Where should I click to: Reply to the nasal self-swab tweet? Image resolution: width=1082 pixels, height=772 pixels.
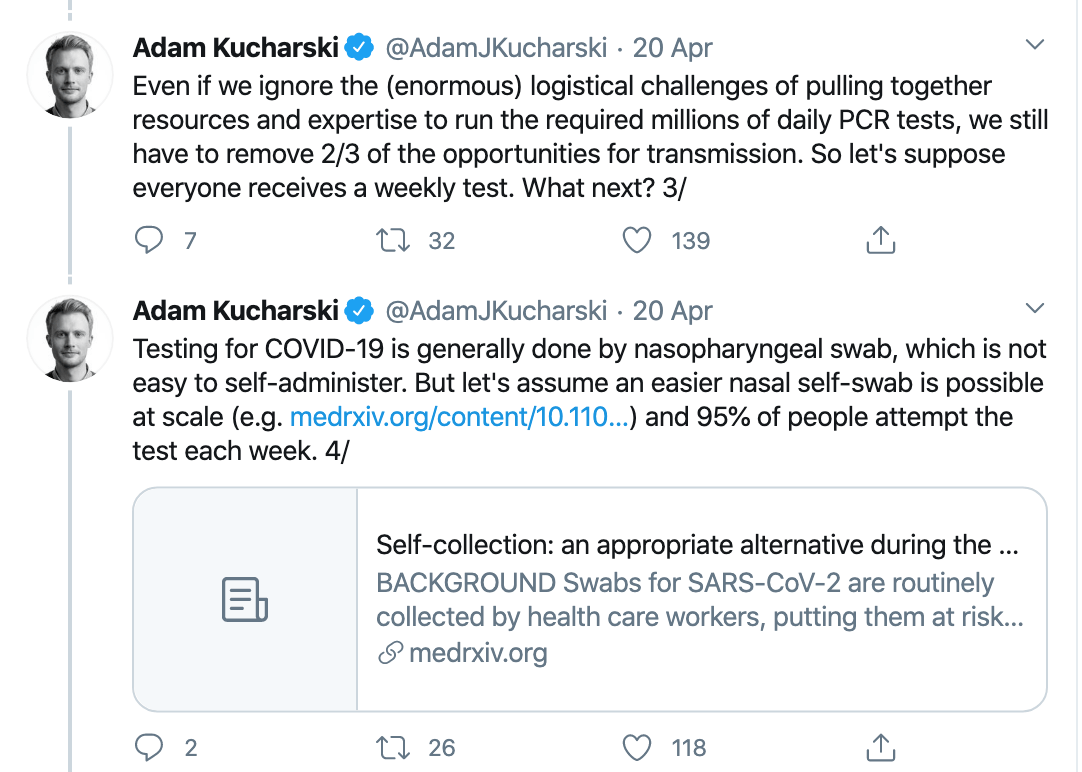[x=149, y=746]
